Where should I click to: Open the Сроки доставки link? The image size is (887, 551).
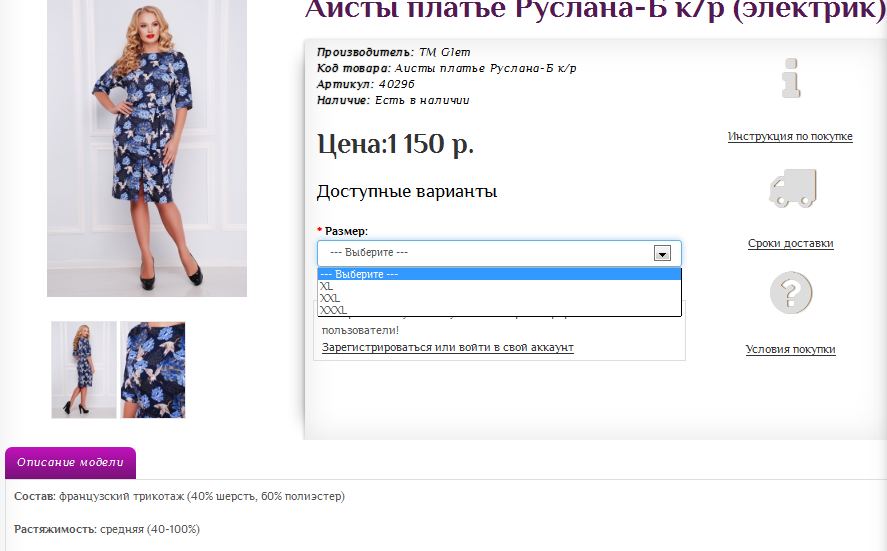click(790, 243)
